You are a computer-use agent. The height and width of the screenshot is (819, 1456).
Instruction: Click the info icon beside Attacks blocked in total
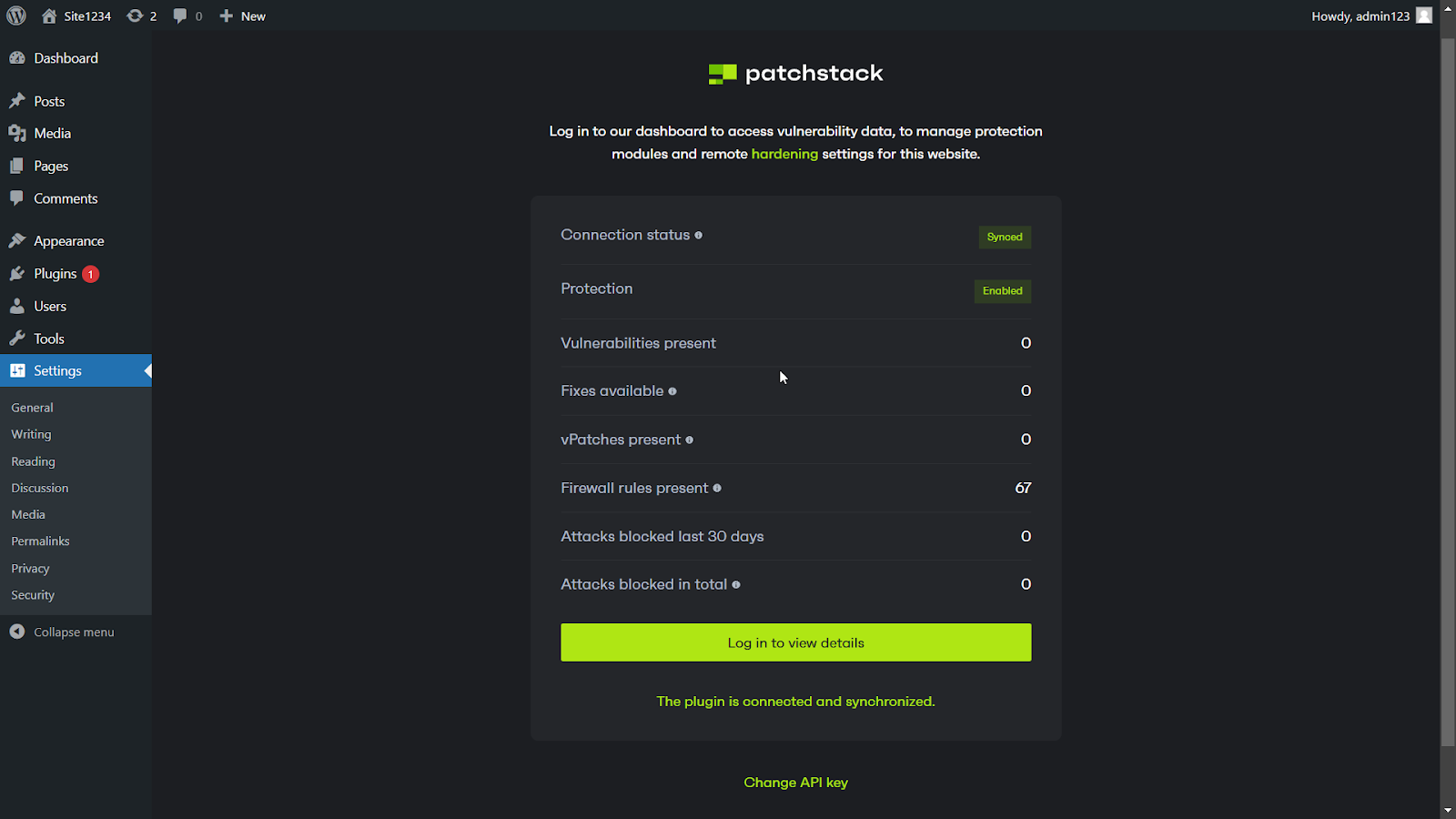[736, 585]
